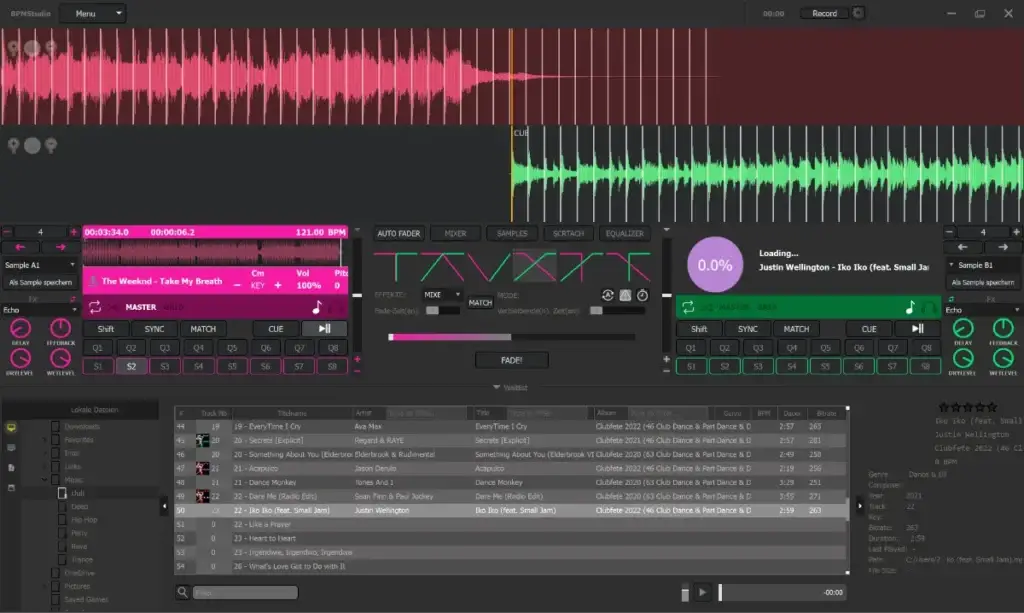1024x613 pixels.
Task: Switch to the SCRATCH tab
Action: pos(568,234)
